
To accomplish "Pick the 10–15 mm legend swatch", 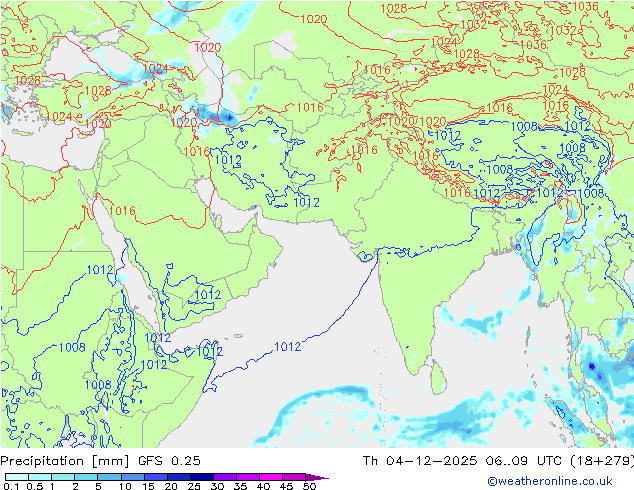I will (132, 477).
